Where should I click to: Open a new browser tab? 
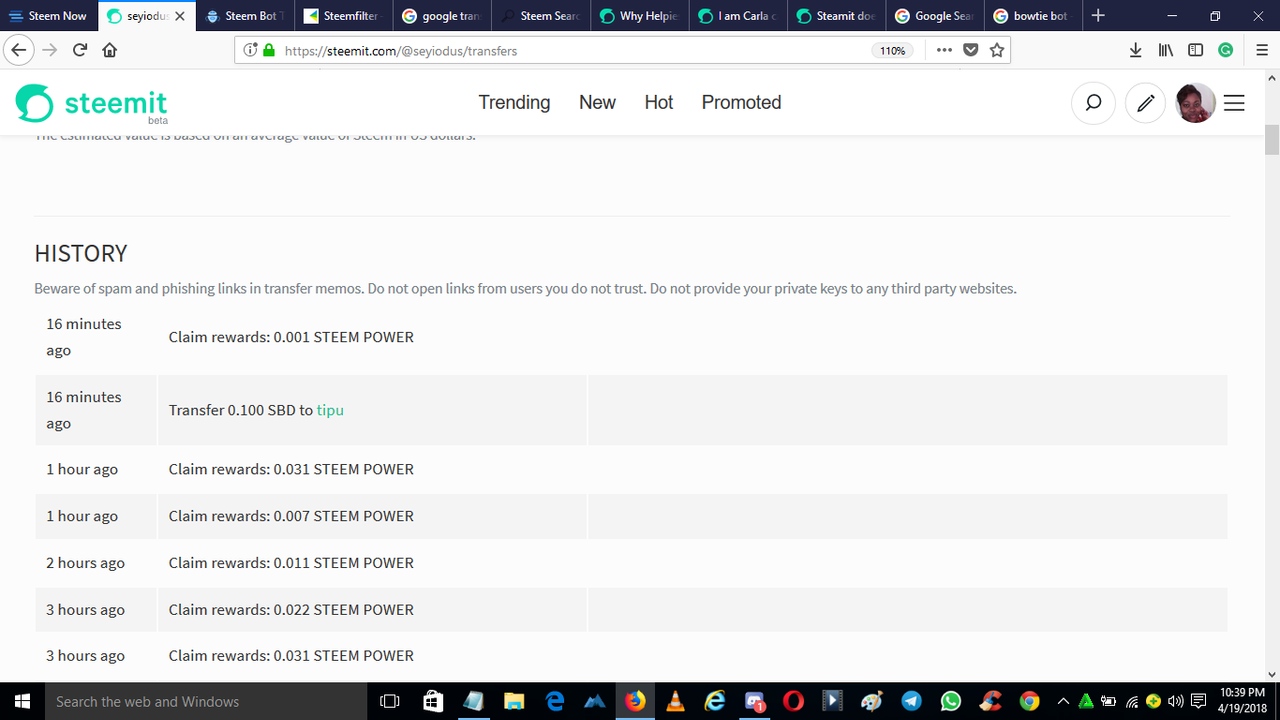tap(1098, 16)
